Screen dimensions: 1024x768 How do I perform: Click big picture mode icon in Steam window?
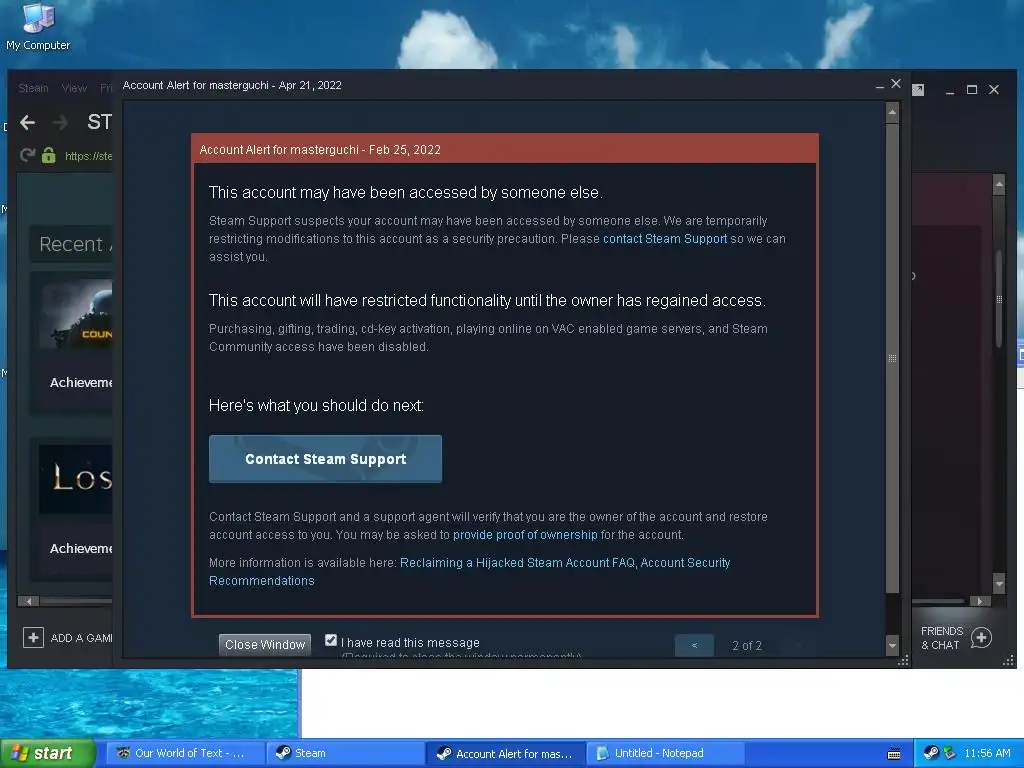click(x=918, y=89)
